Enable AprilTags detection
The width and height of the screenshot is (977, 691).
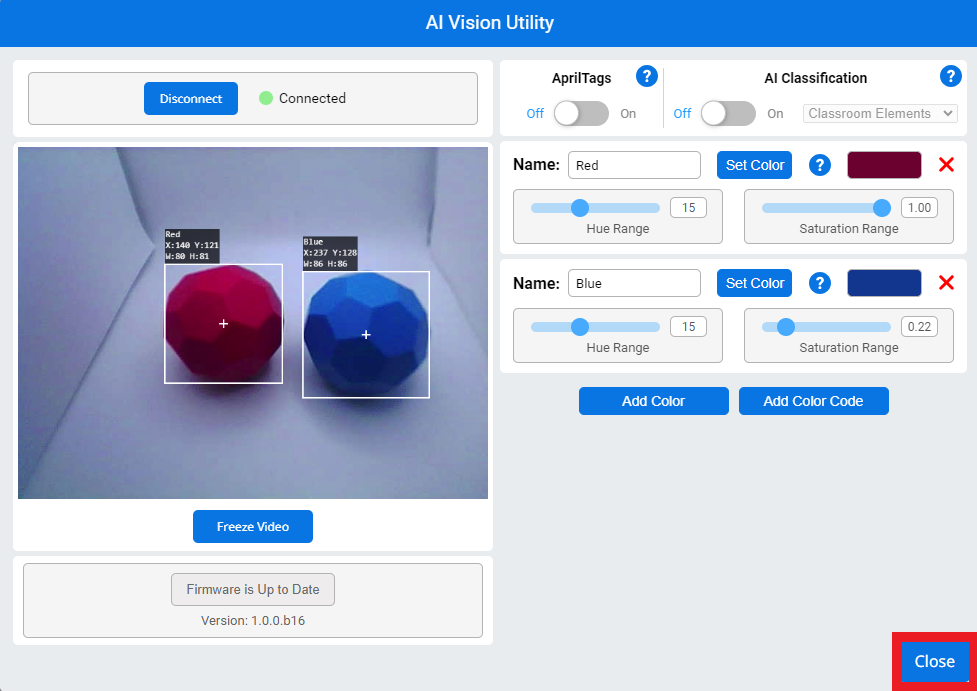tap(581, 114)
